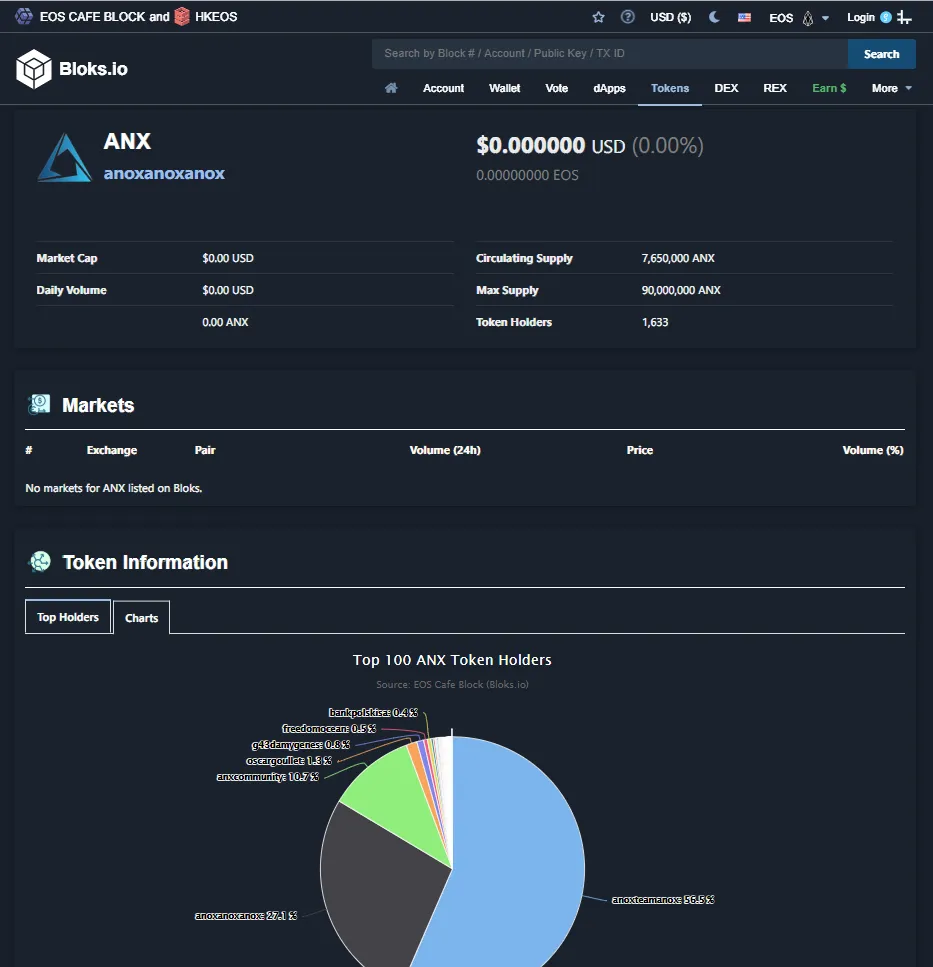Click the g43damygenes: 0.8 % chart label
Viewport: 933px width, 967px height.
[x=300, y=744]
